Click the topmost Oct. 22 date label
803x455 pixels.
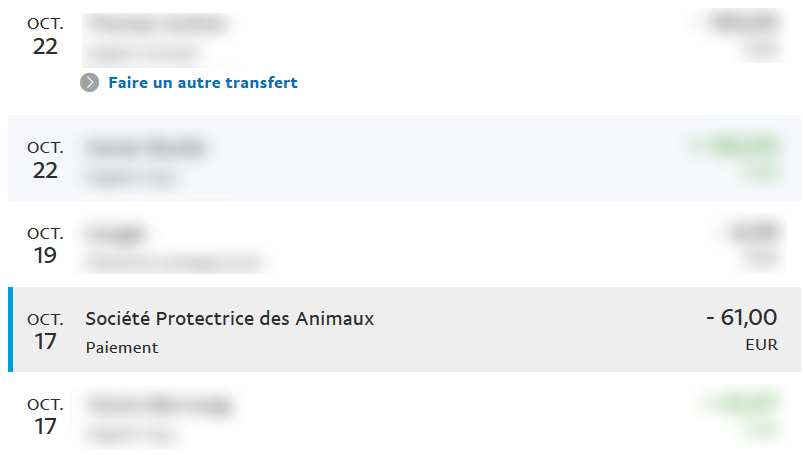coord(45,36)
